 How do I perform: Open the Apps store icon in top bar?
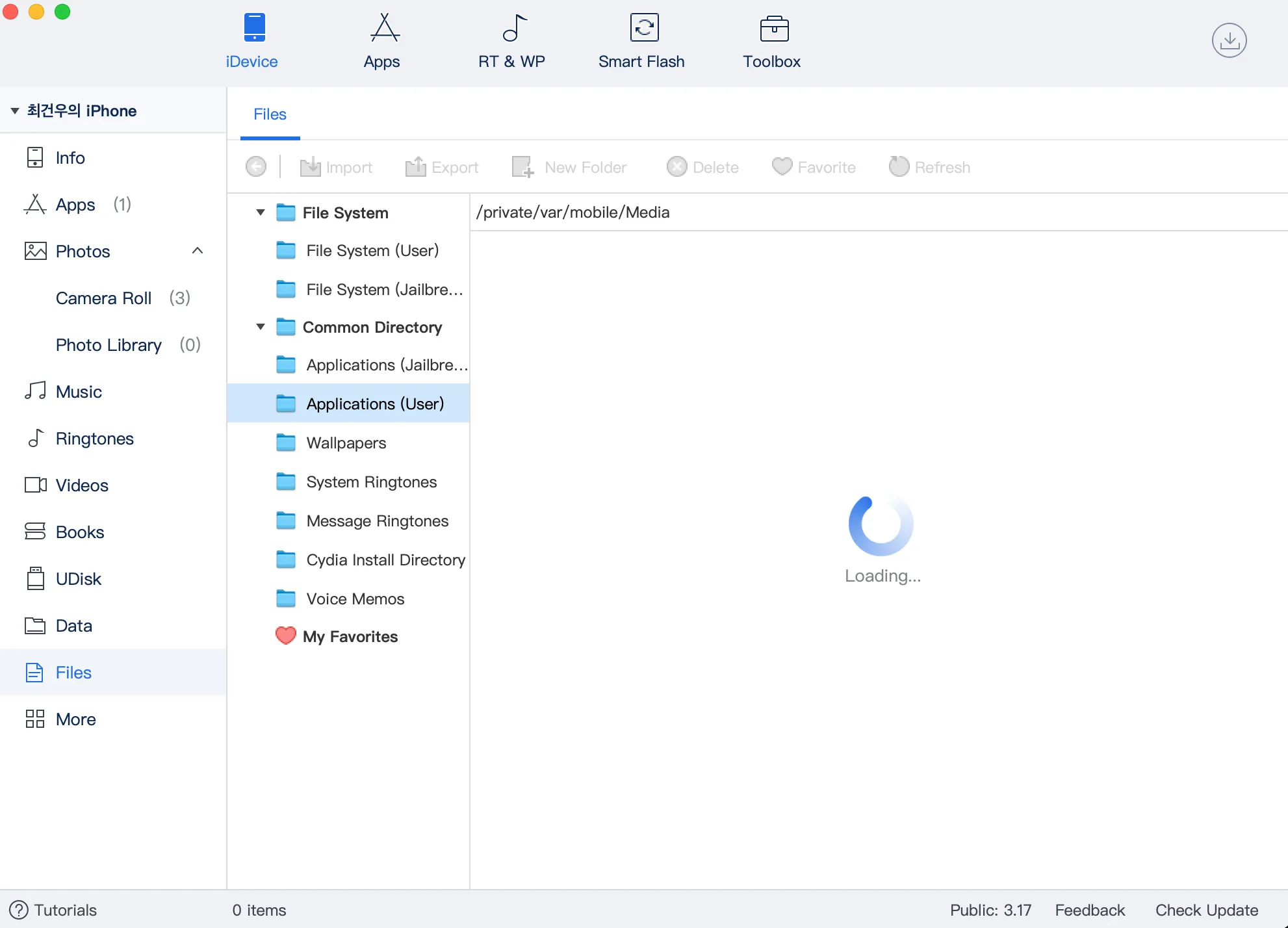click(x=384, y=28)
